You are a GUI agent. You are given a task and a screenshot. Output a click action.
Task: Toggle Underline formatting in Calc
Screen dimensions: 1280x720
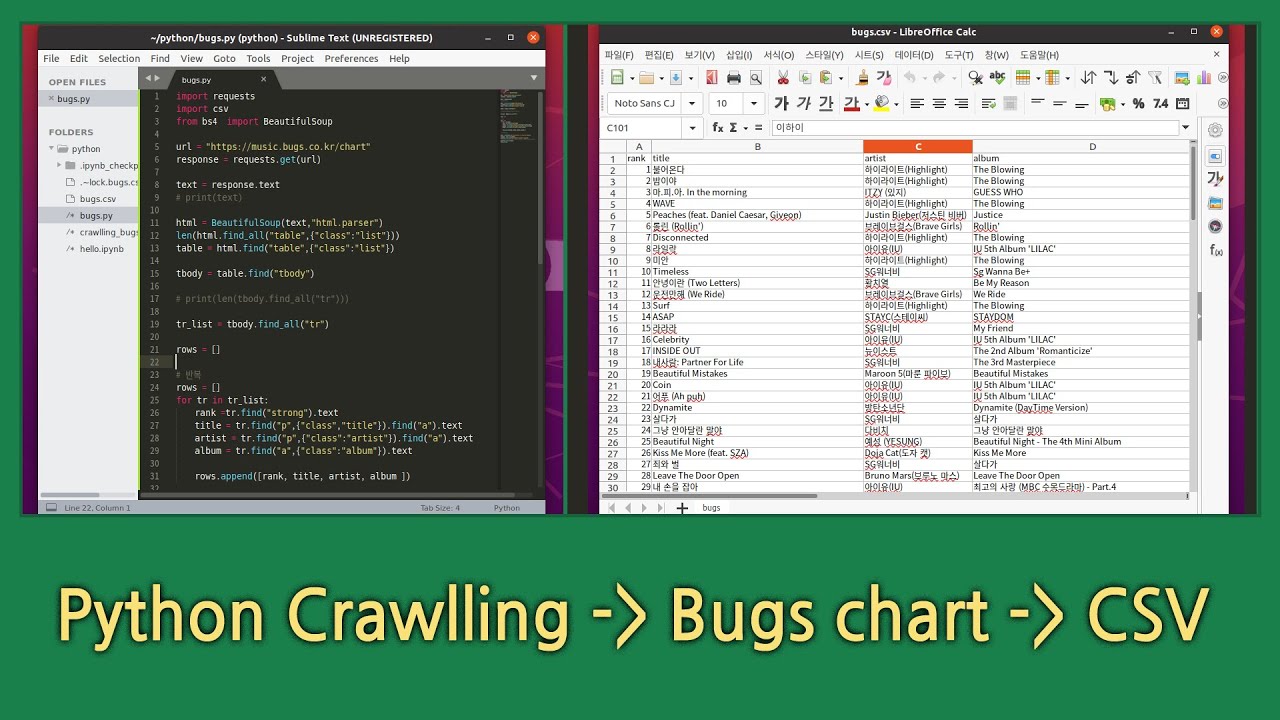pos(826,103)
